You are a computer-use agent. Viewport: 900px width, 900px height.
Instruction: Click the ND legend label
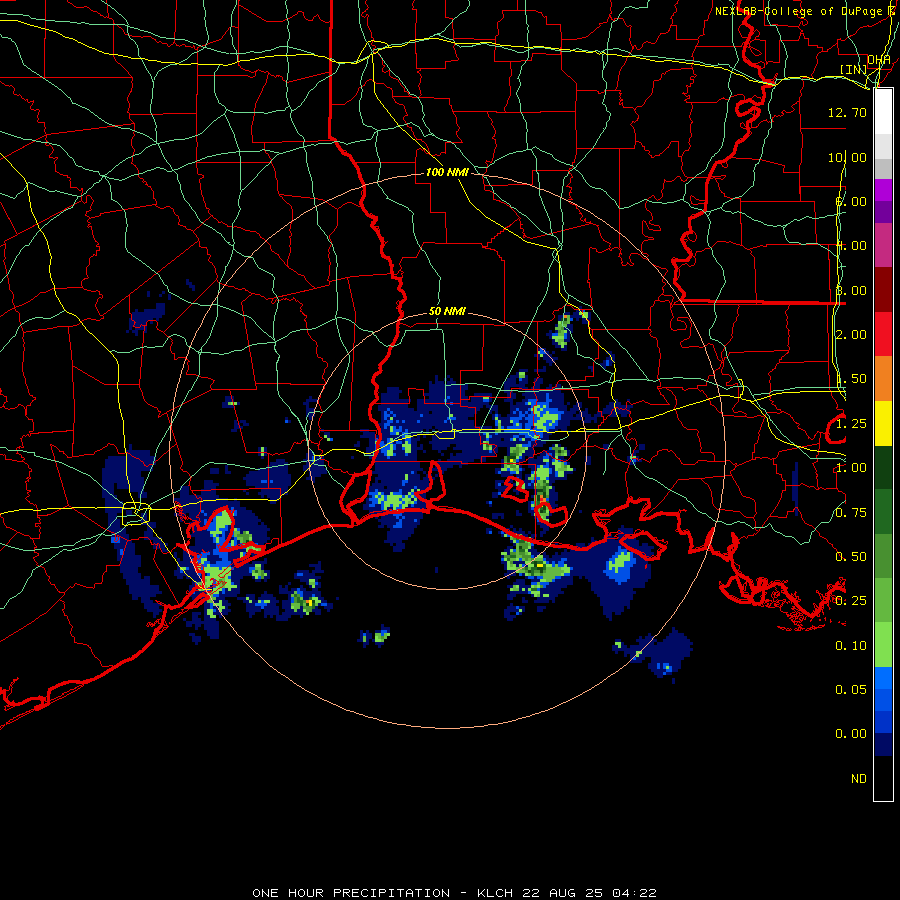pyautogui.click(x=859, y=779)
